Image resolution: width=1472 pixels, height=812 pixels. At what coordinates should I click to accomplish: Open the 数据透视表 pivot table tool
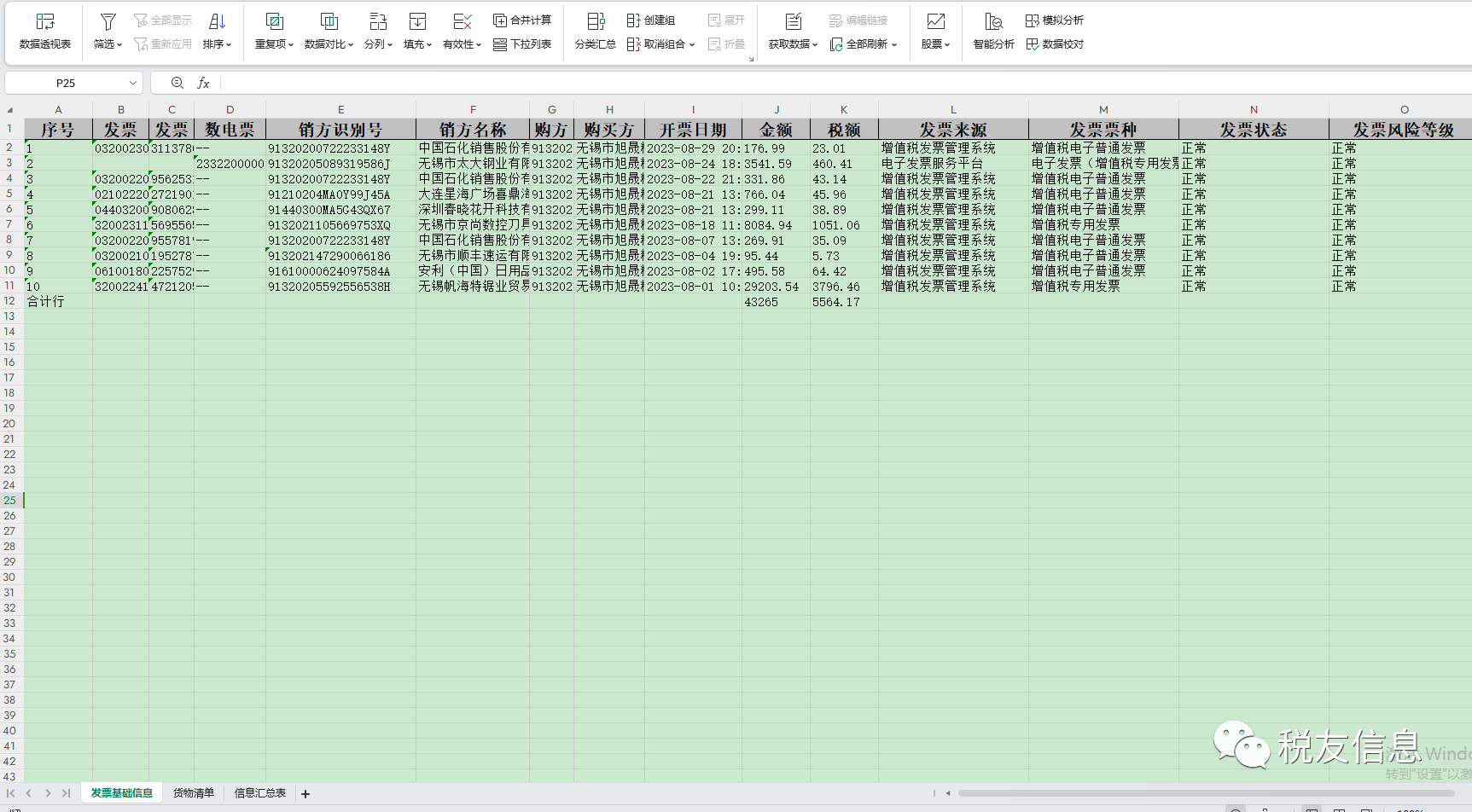[45, 32]
